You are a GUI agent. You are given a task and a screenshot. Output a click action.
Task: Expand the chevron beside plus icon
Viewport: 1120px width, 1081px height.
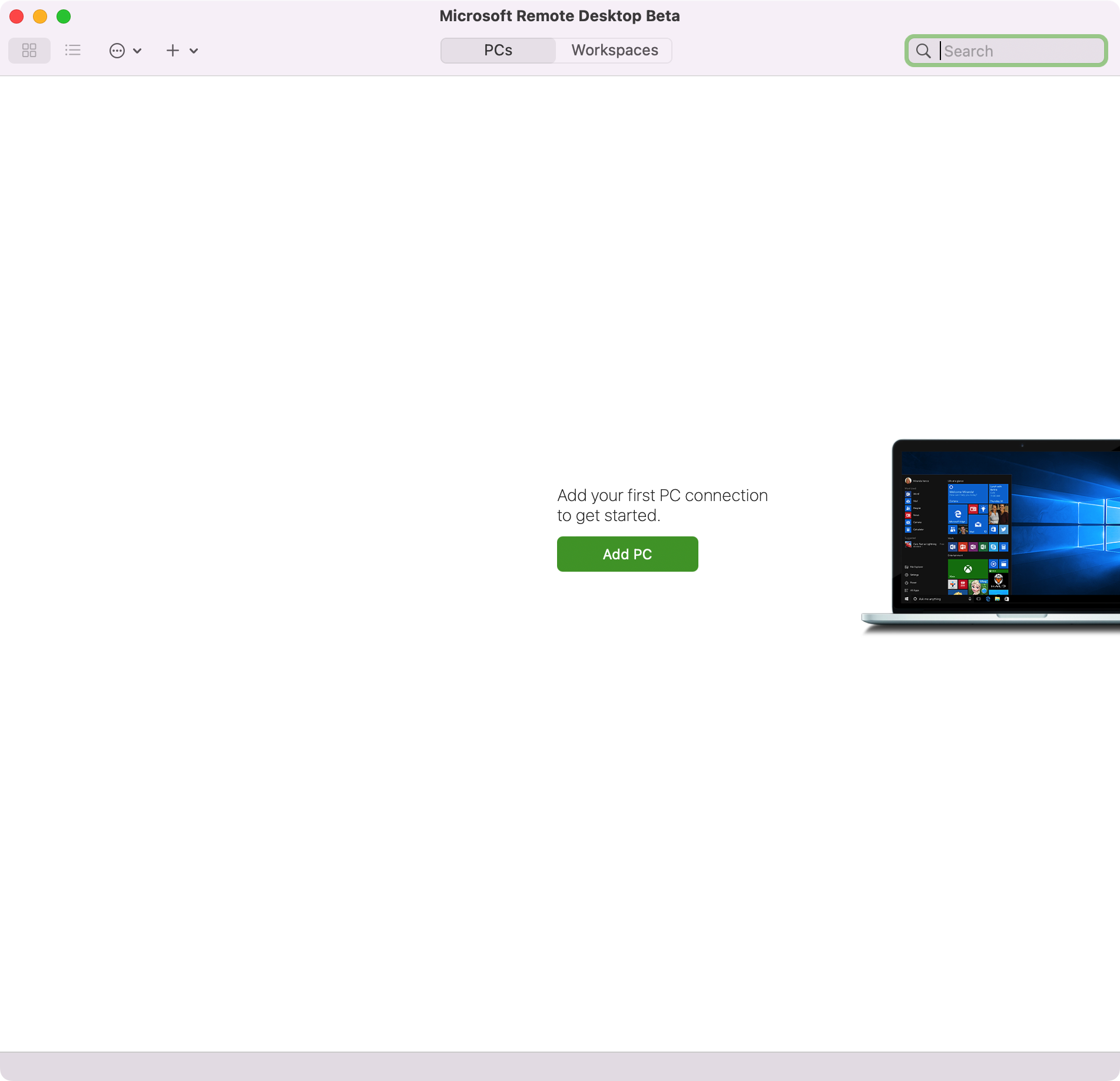click(x=194, y=51)
